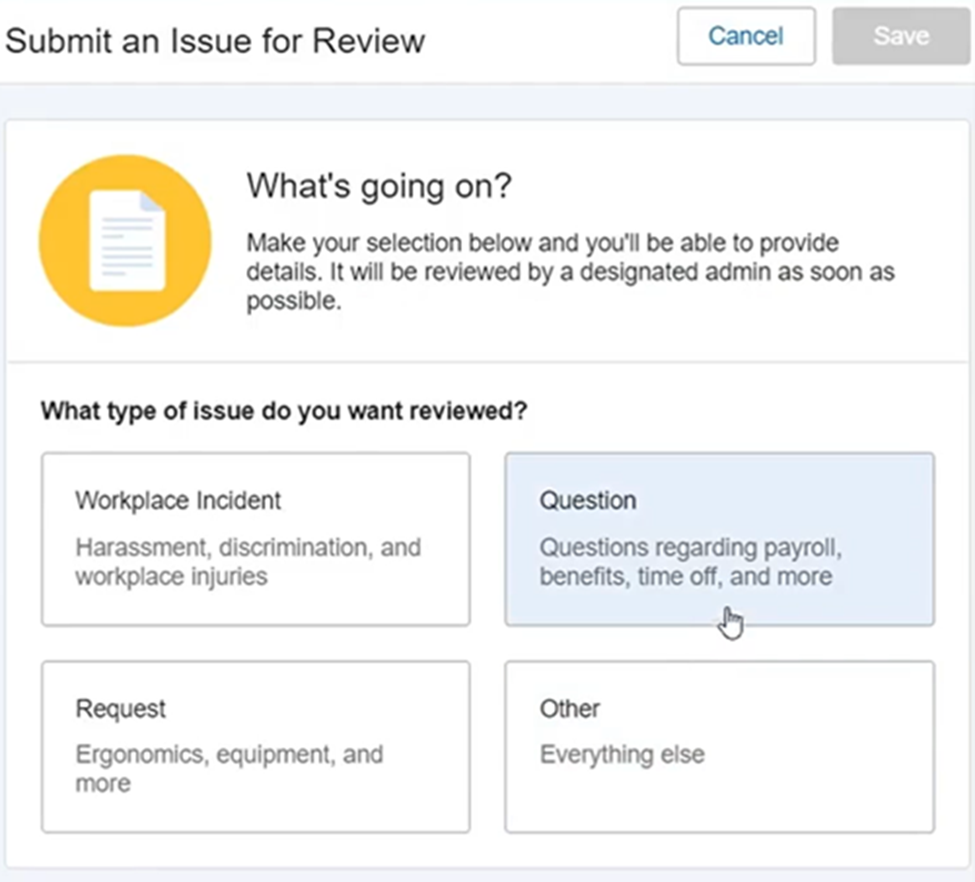Click the "Everything else" description text

click(622, 754)
